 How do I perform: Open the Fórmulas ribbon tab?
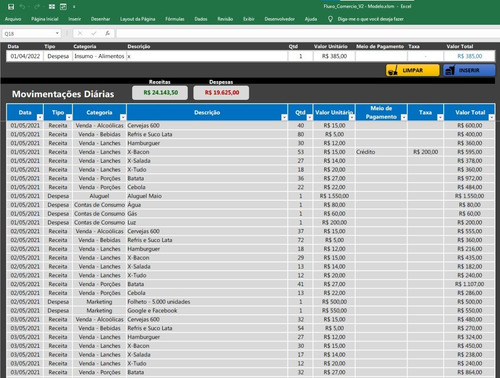(x=175, y=19)
